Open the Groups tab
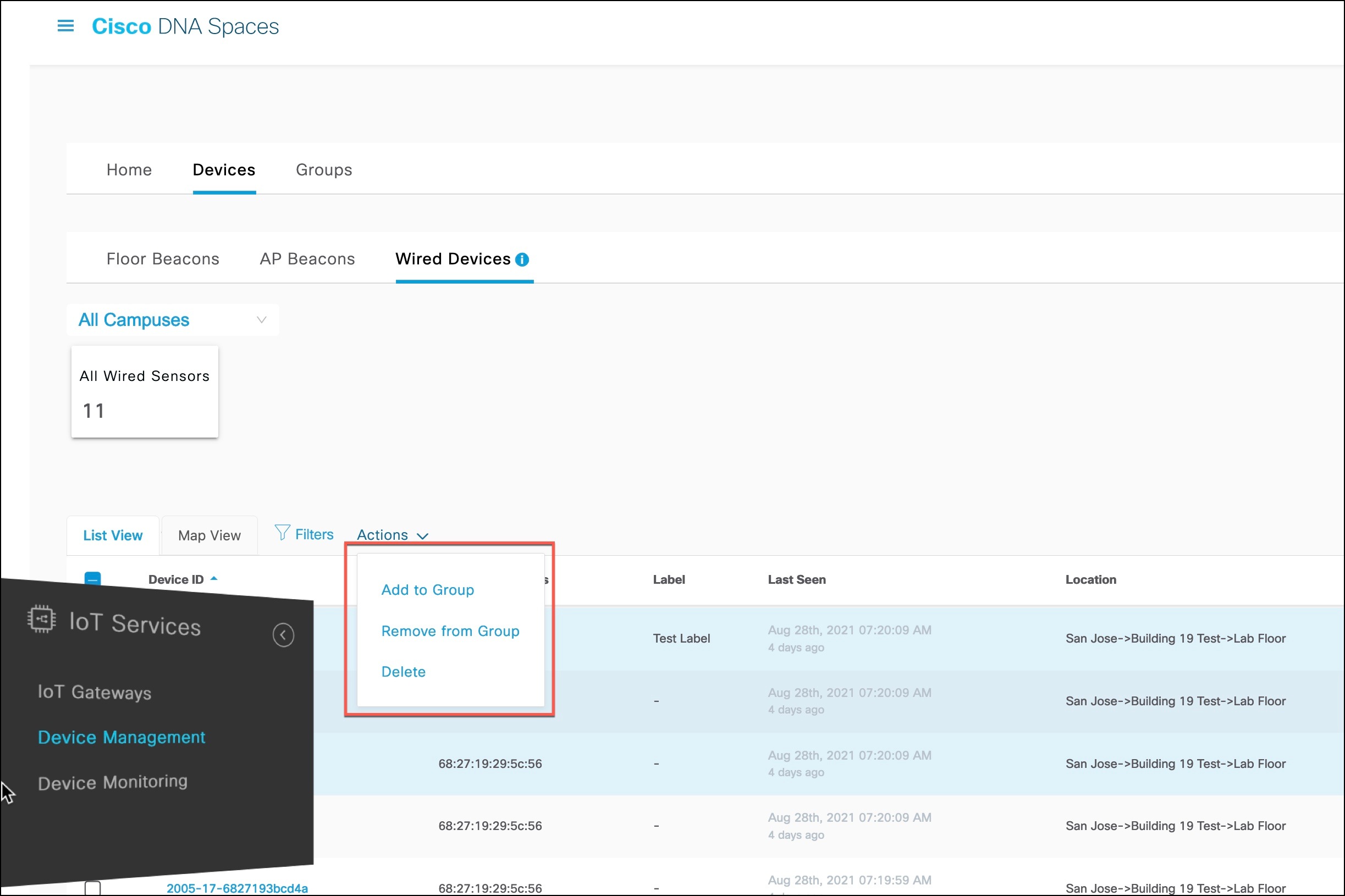Image resolution: width=1345 pixels, height=896 pixels. pyautogui.click(x=324, y=170)
